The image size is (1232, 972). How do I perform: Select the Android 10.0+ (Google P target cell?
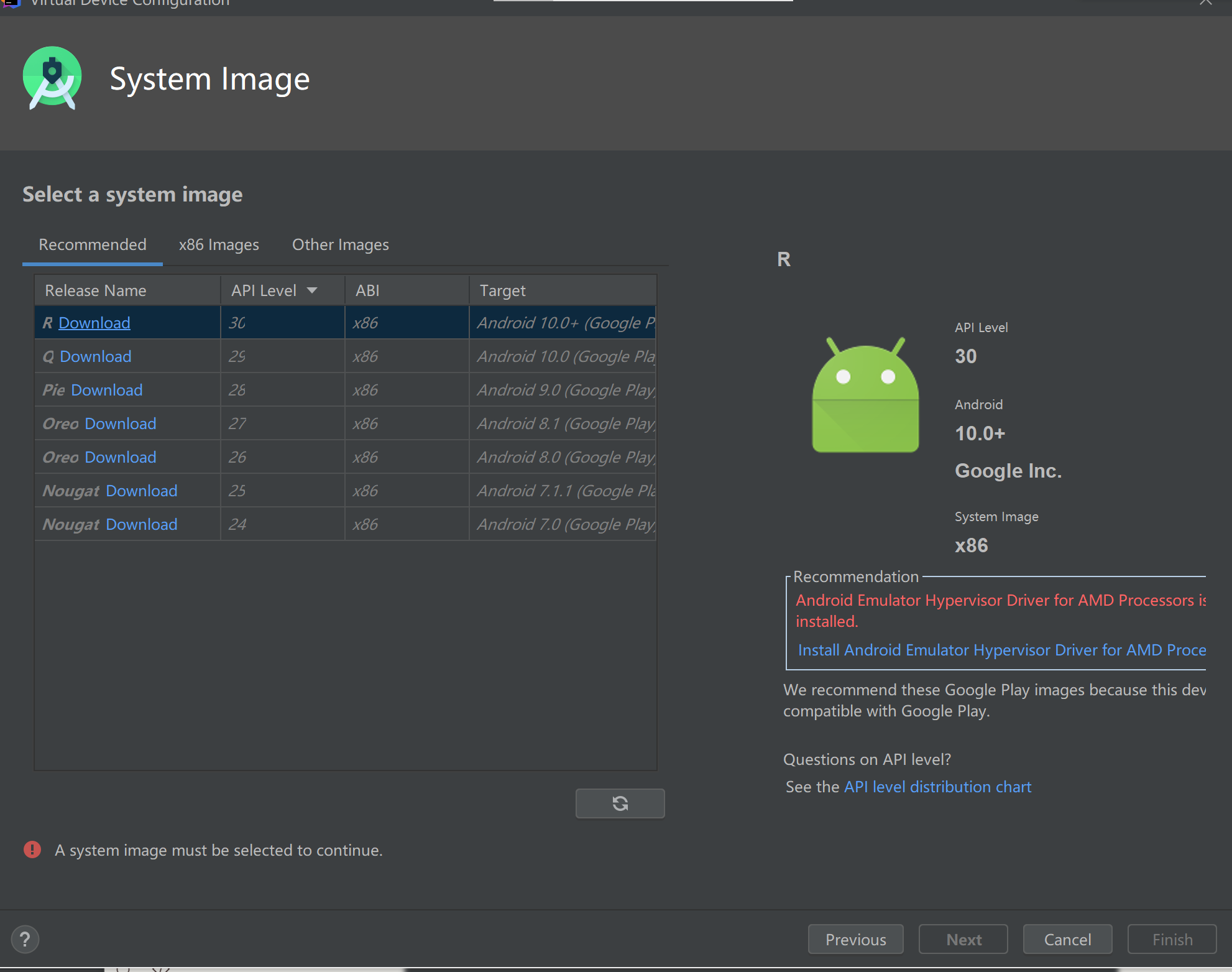(x=563, y=323)
